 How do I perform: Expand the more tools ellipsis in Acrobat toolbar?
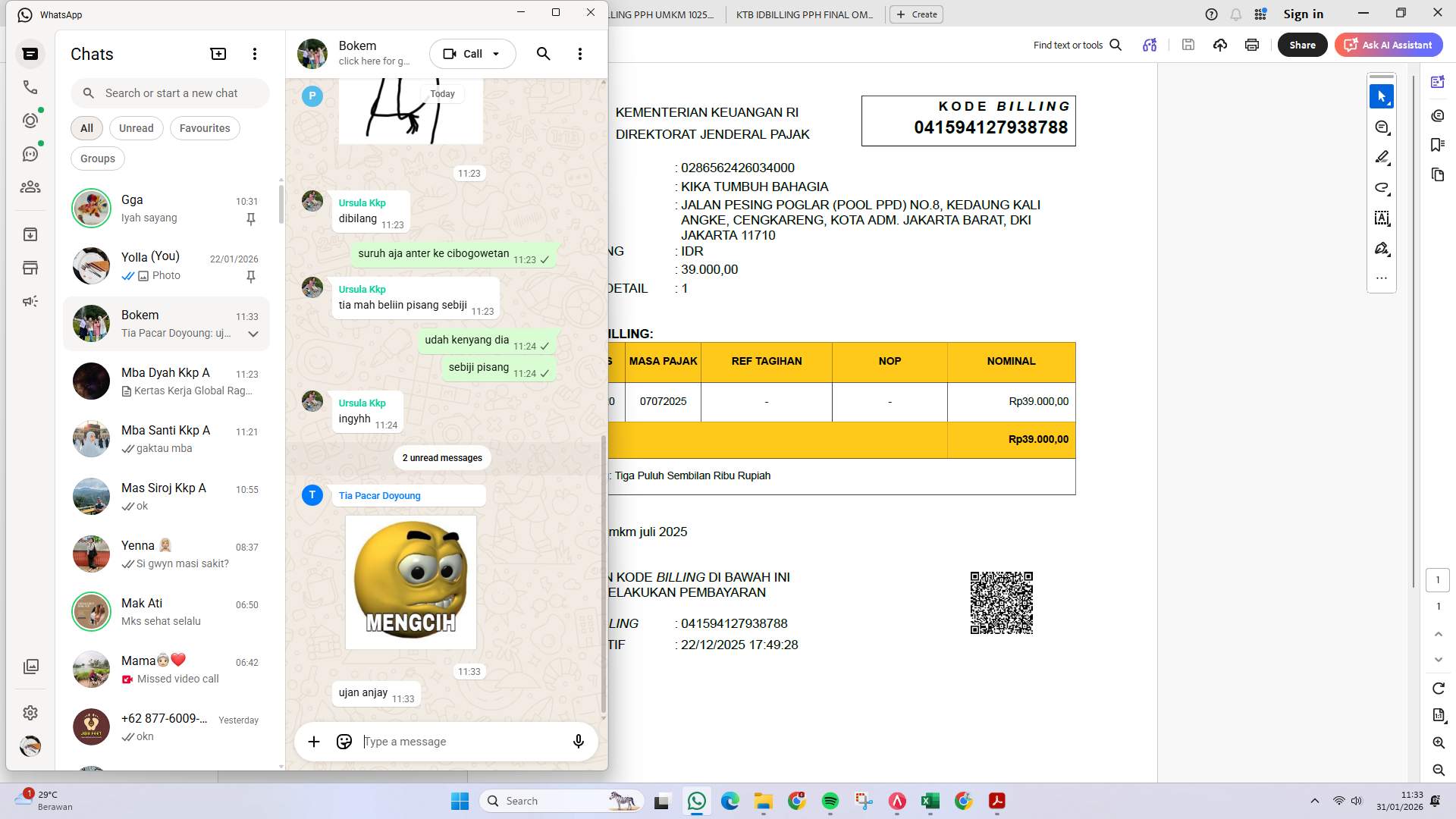(x=1382, y=278)
